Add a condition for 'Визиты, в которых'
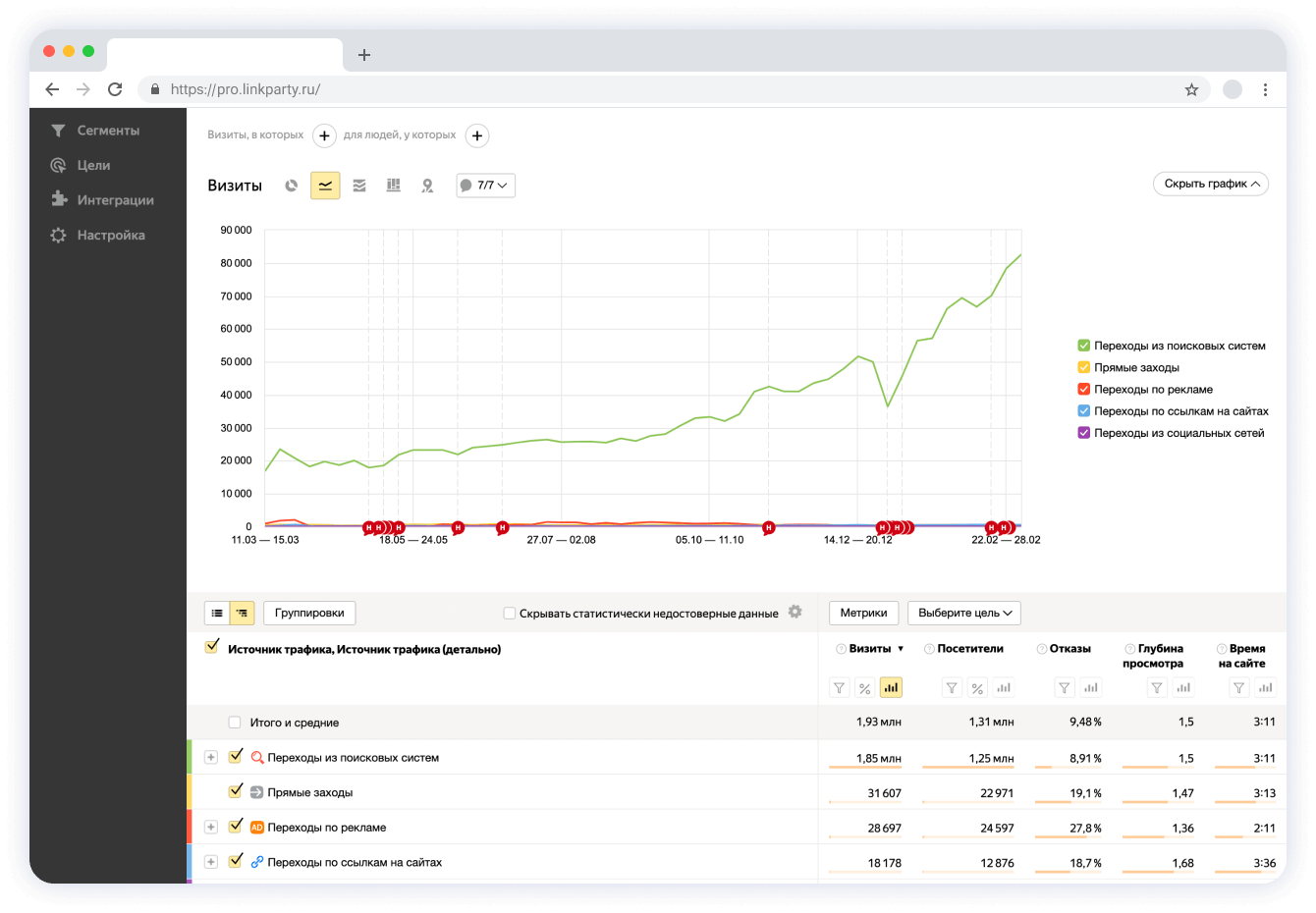 coord(324,135)
